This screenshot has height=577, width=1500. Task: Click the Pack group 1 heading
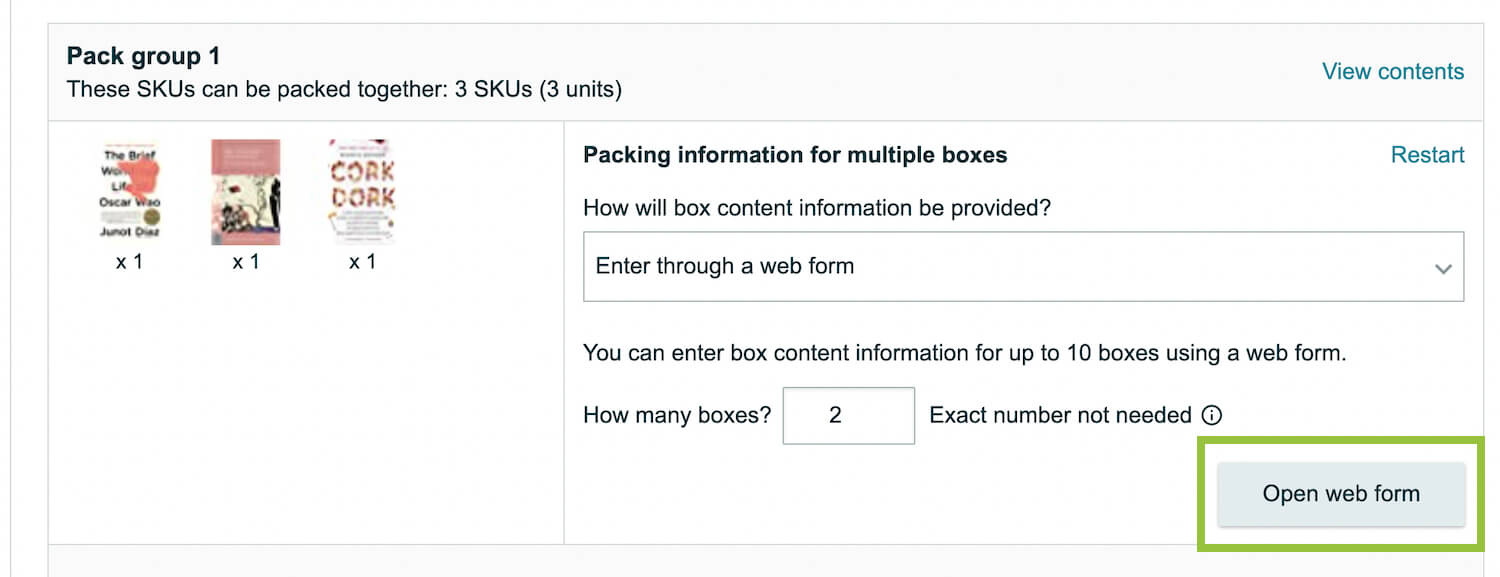[143, 56]
